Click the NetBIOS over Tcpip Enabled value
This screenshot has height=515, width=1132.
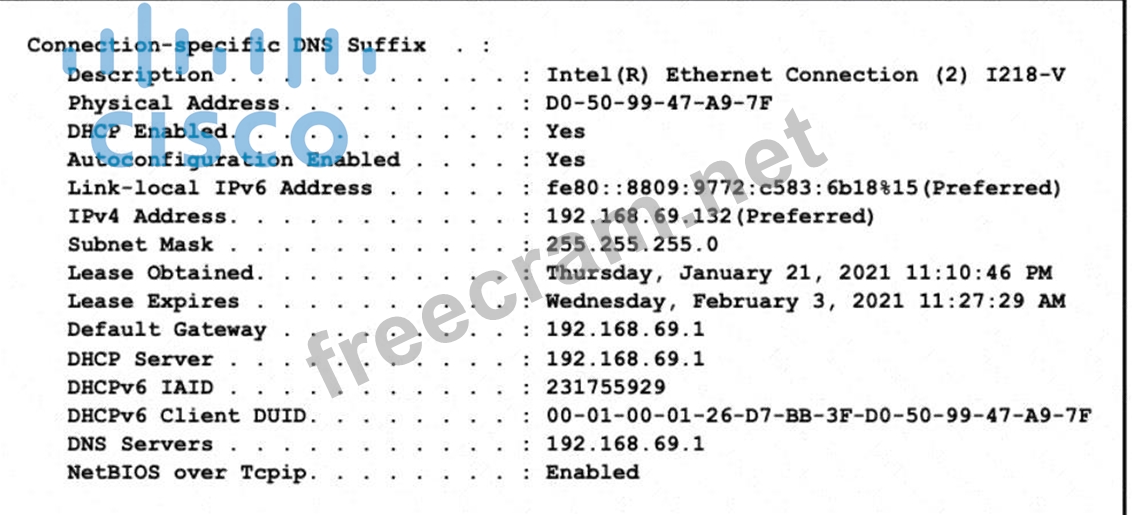point(592,472)
